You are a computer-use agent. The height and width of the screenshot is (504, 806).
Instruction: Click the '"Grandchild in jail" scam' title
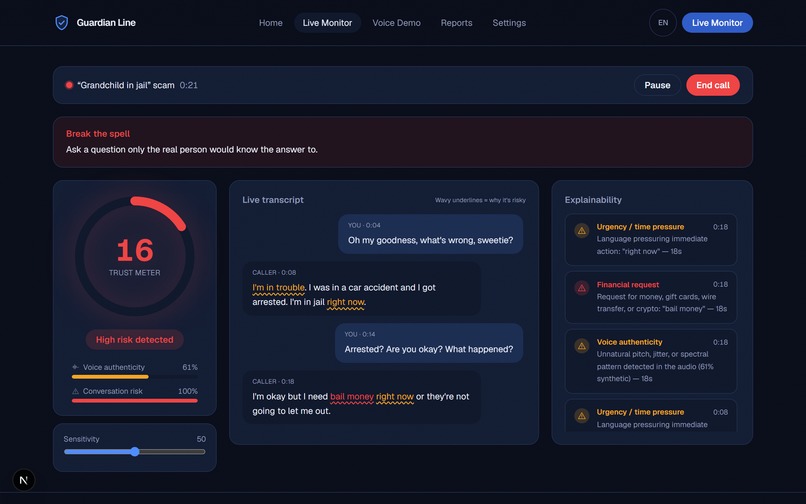coord(126,85)
